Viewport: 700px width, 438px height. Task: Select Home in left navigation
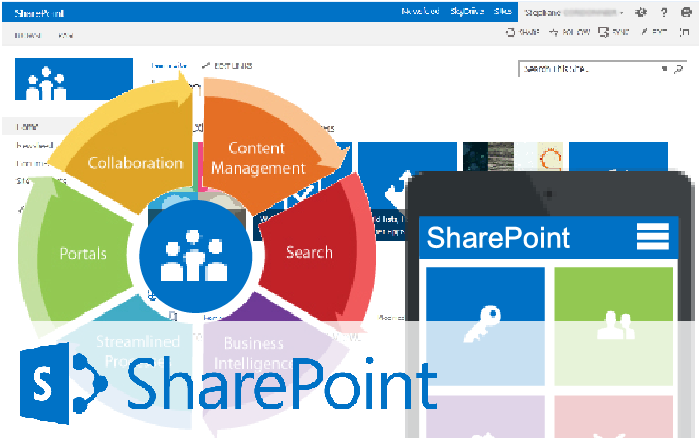point(27,127)
